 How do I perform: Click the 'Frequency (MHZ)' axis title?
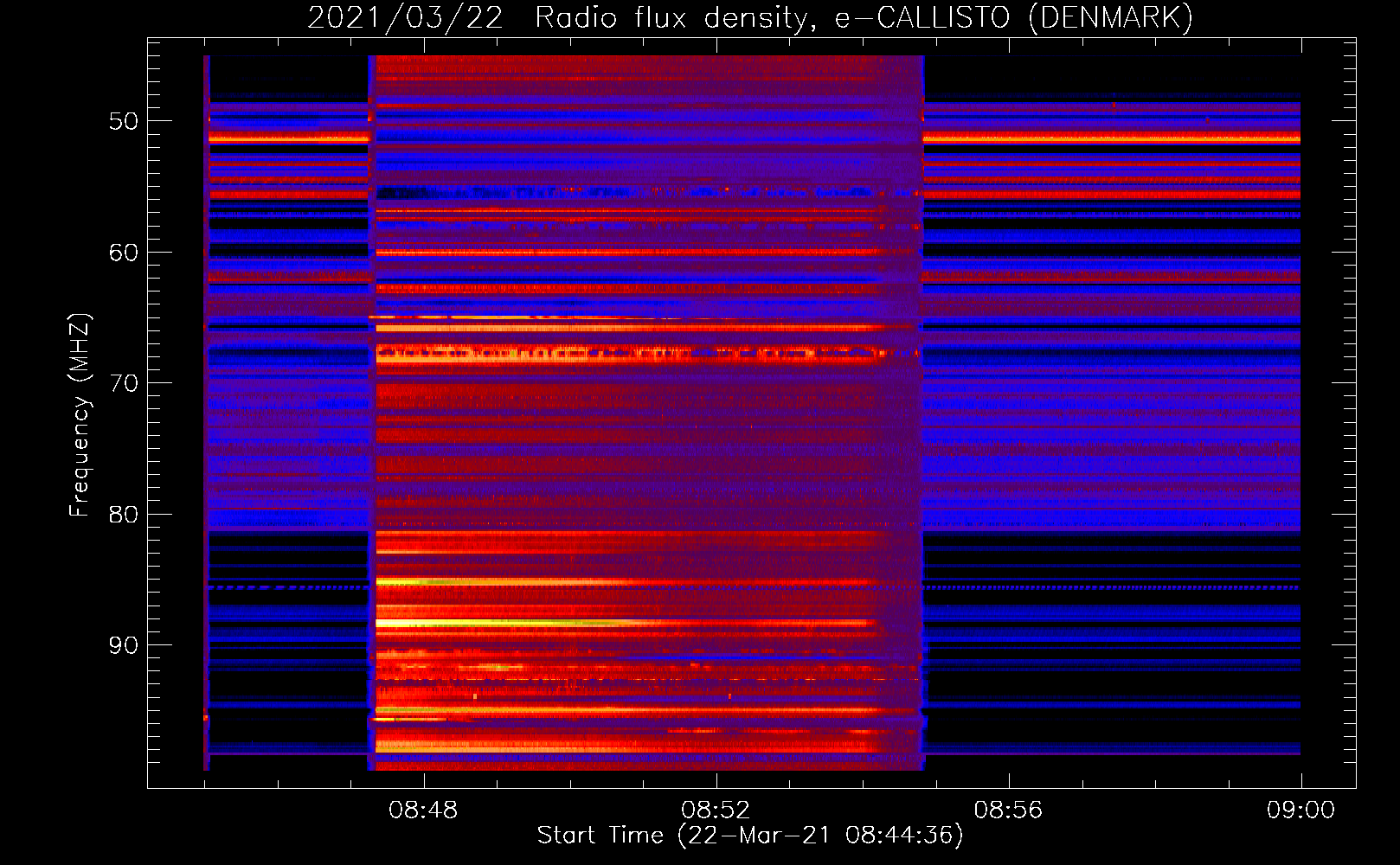point(79,414)
